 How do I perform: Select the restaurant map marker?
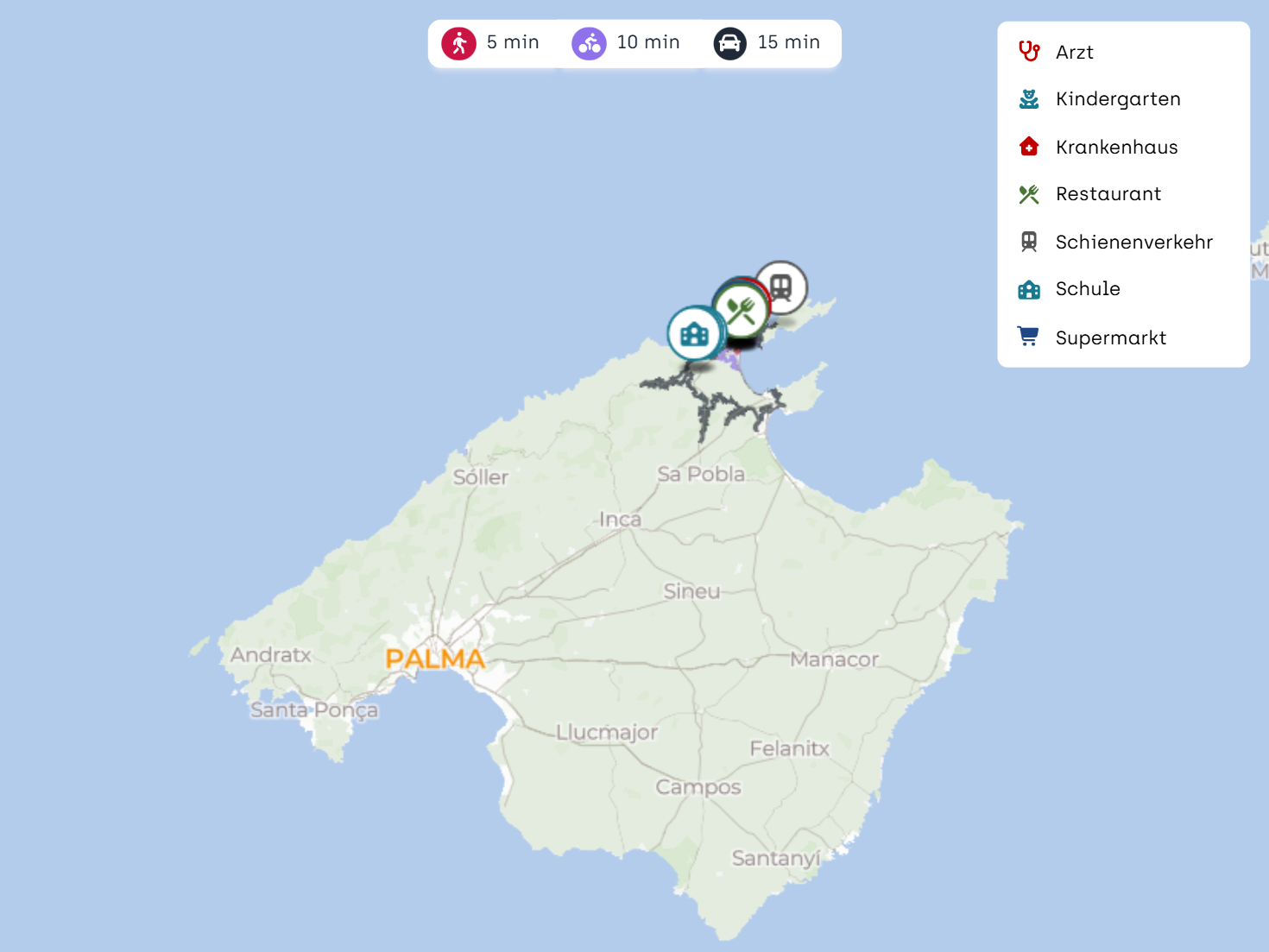(741, 312)
